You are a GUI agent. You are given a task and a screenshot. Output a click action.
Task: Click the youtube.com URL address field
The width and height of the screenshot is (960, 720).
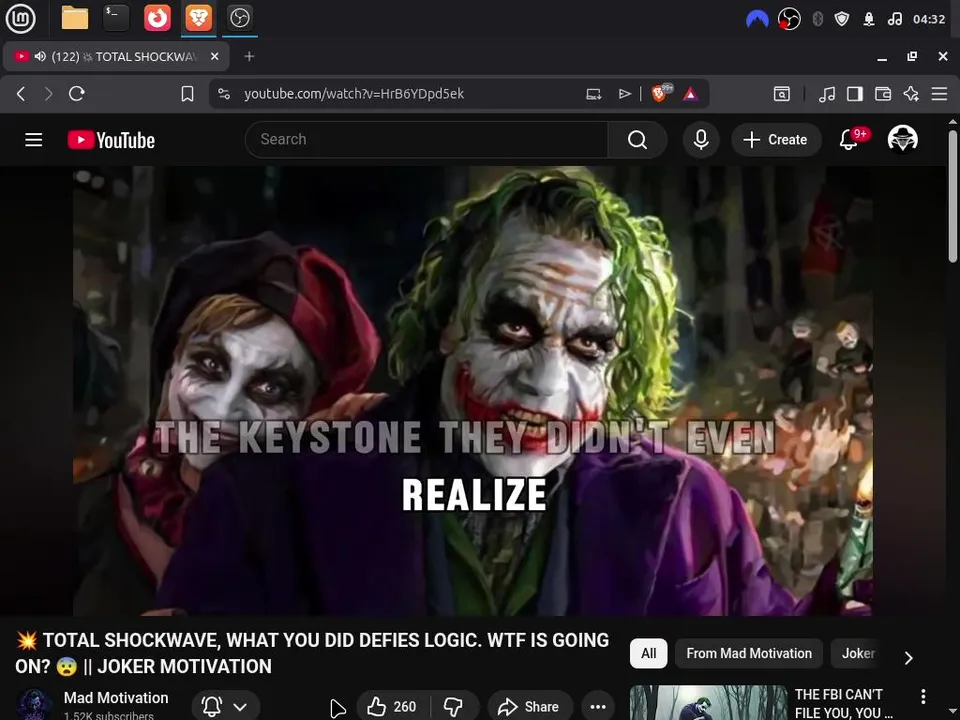point(354,94)
